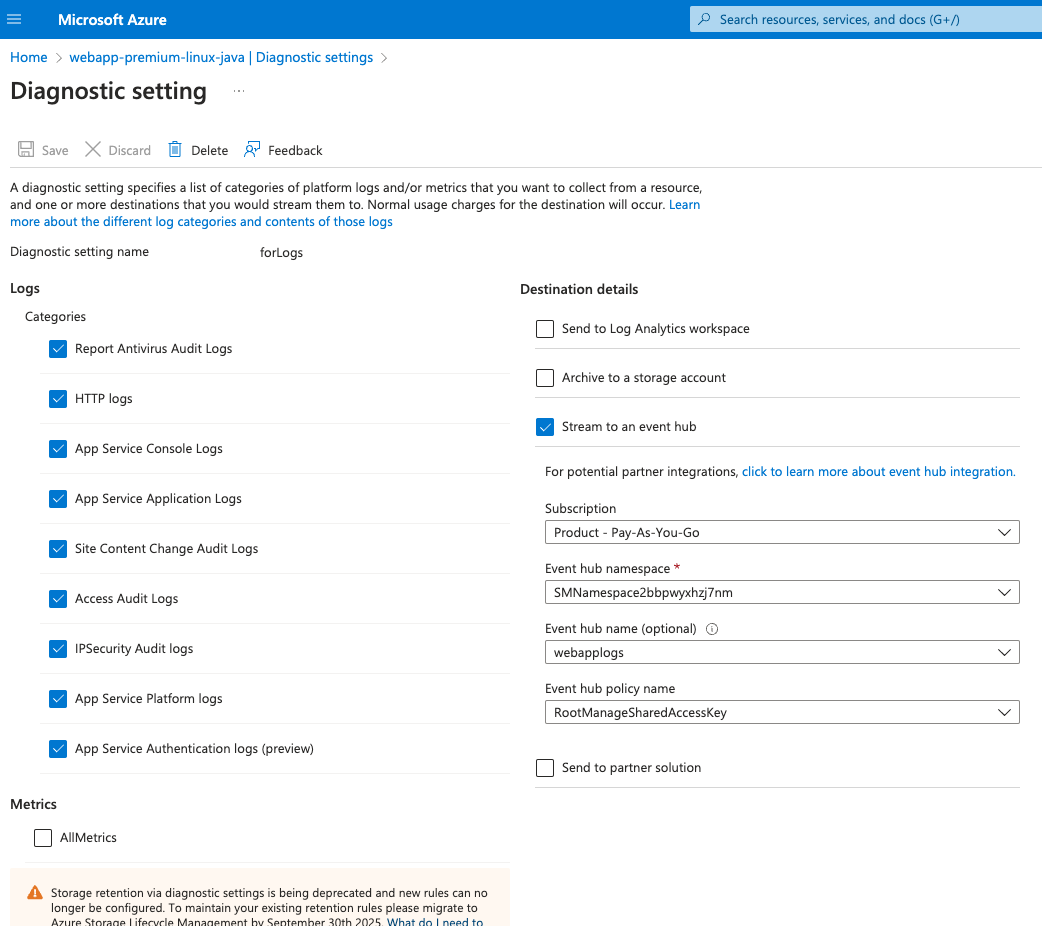Click the search magnifier icon

704,19
